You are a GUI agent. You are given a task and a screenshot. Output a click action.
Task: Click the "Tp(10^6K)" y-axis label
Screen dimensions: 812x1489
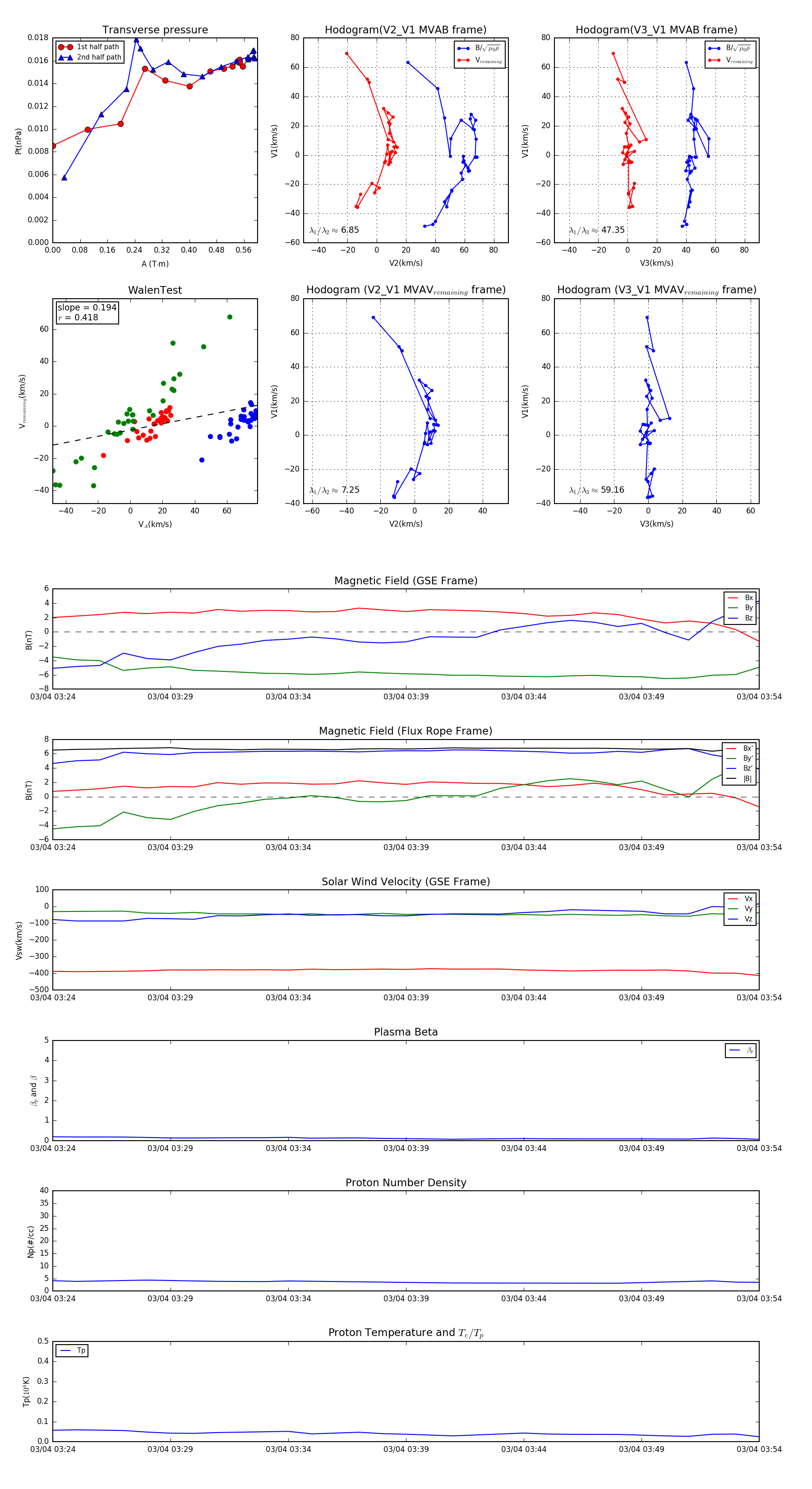pyautogui.click(x=26, y=1392)
